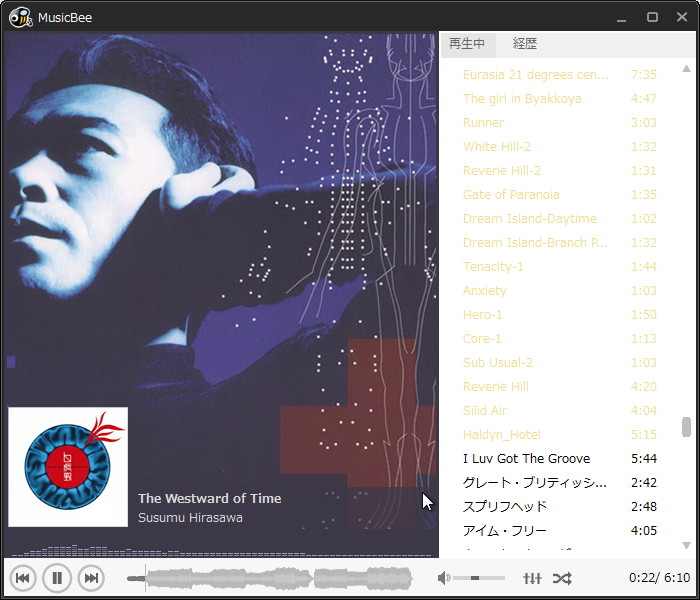Click the song title The Westward of Time
The width and height of the screenshot is (700, 600).
[209, 498]
